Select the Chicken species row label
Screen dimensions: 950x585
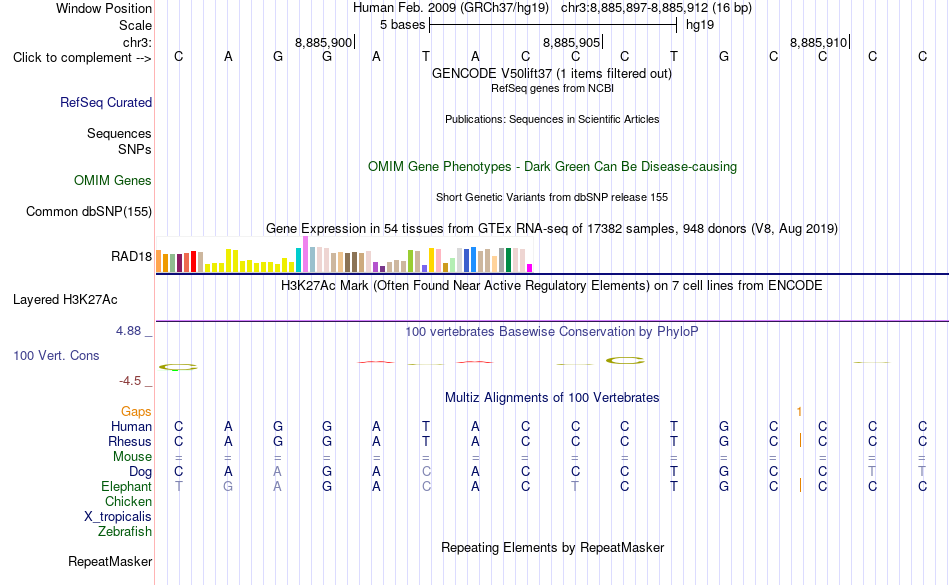128,501
